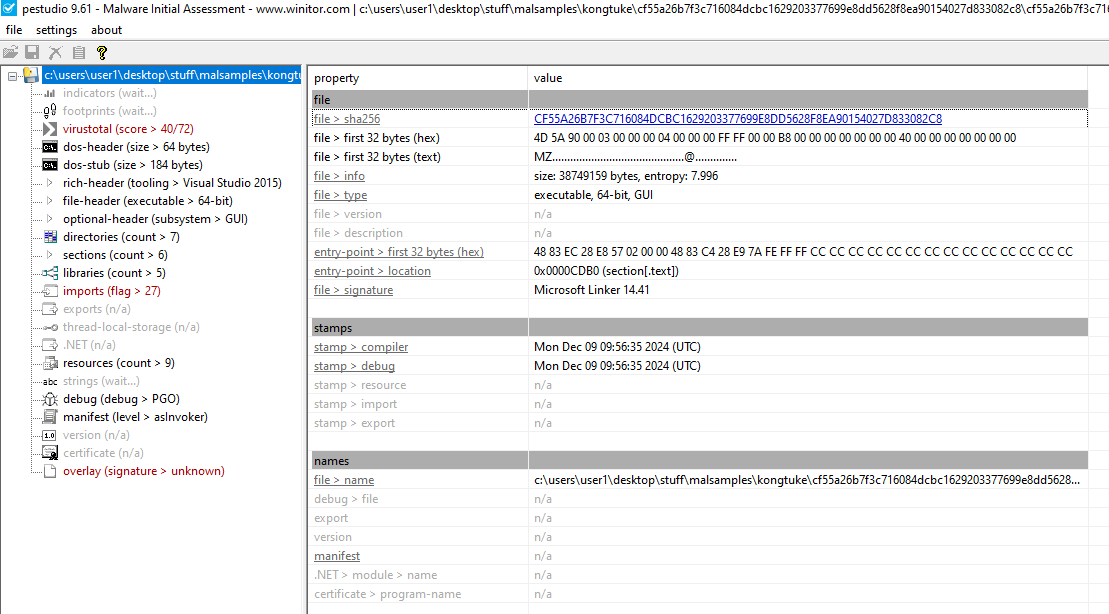Select the root file path tree item
This screenshot has width=1109, height=614.
[x=171, y=75]
